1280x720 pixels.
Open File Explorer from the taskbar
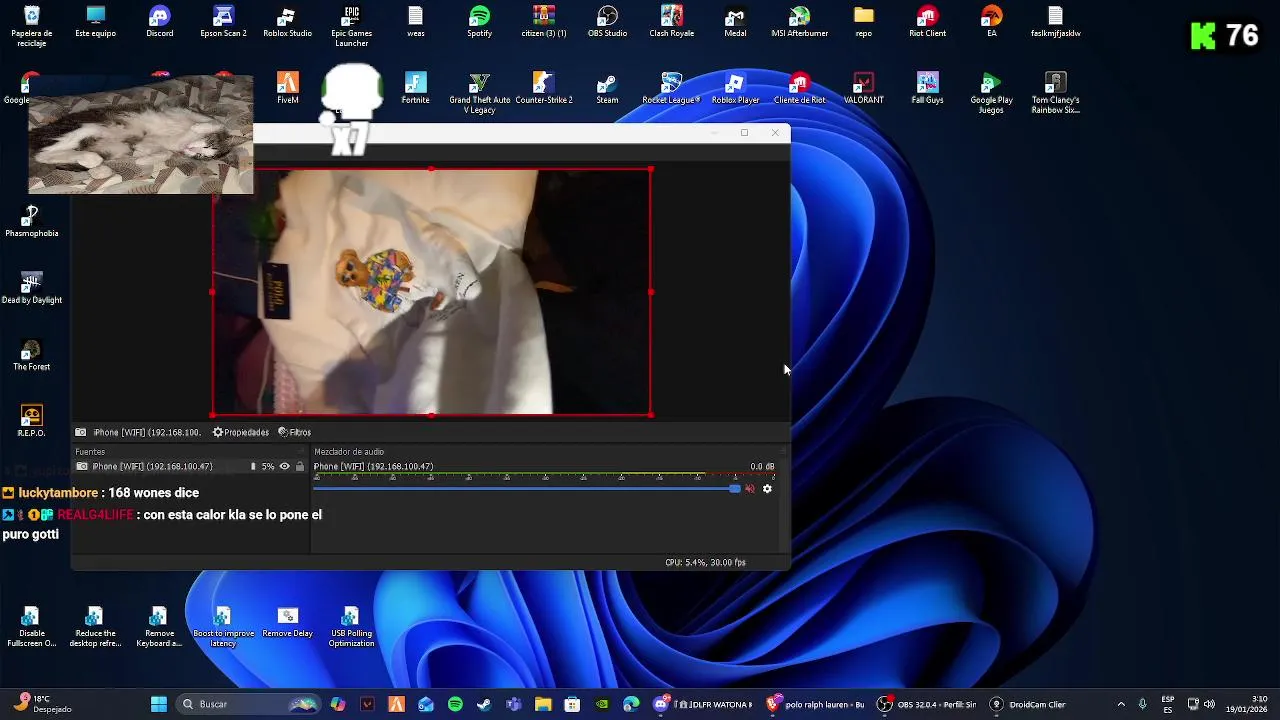[542, 704]
